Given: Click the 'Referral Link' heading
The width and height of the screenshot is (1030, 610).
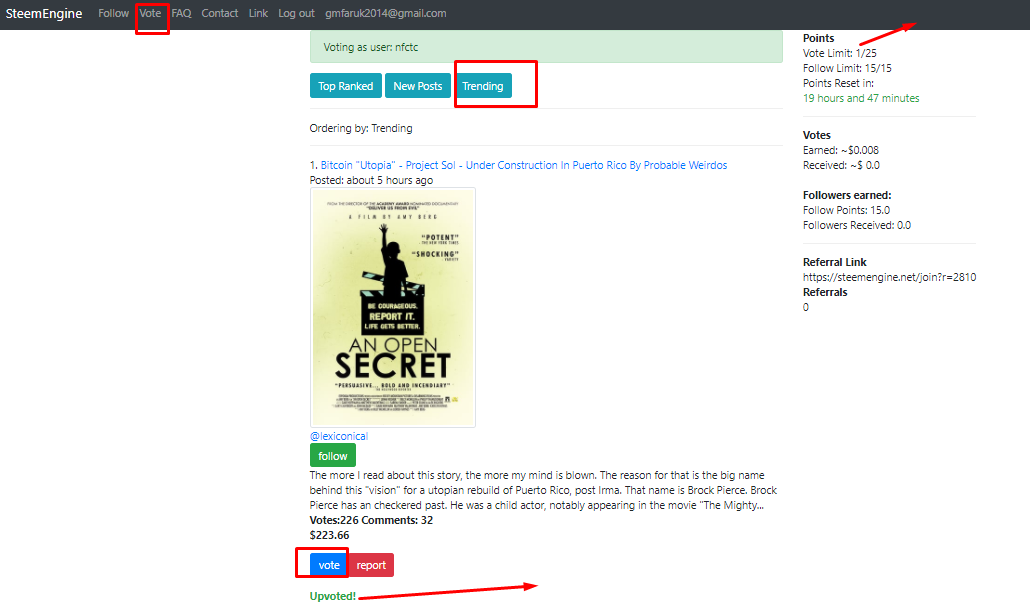Looking at the screenshot, I should (x=835, y=262).
